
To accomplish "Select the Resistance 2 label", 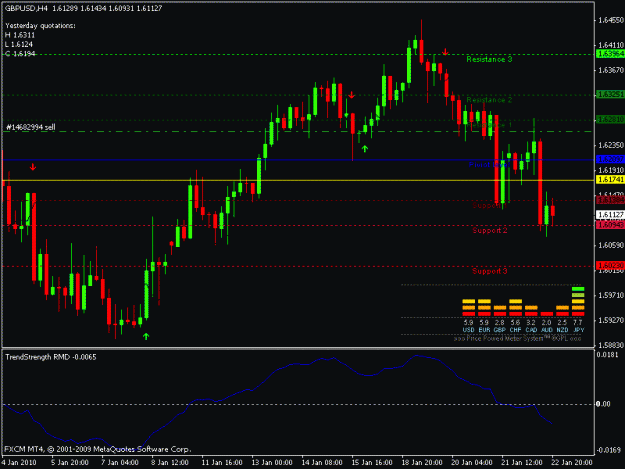I will (x=489, y=100).
